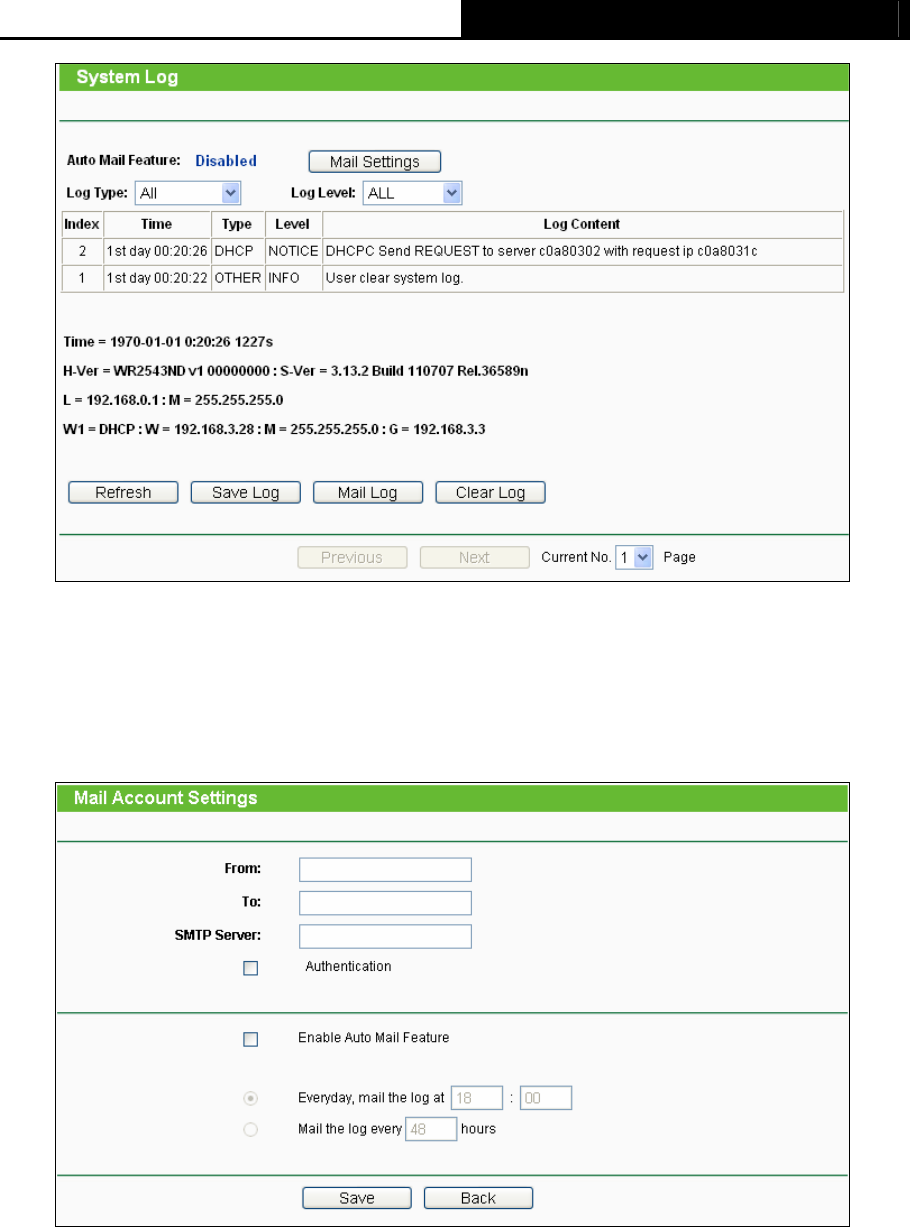Open the Current No. page dropdown

[x=634, y=557]
